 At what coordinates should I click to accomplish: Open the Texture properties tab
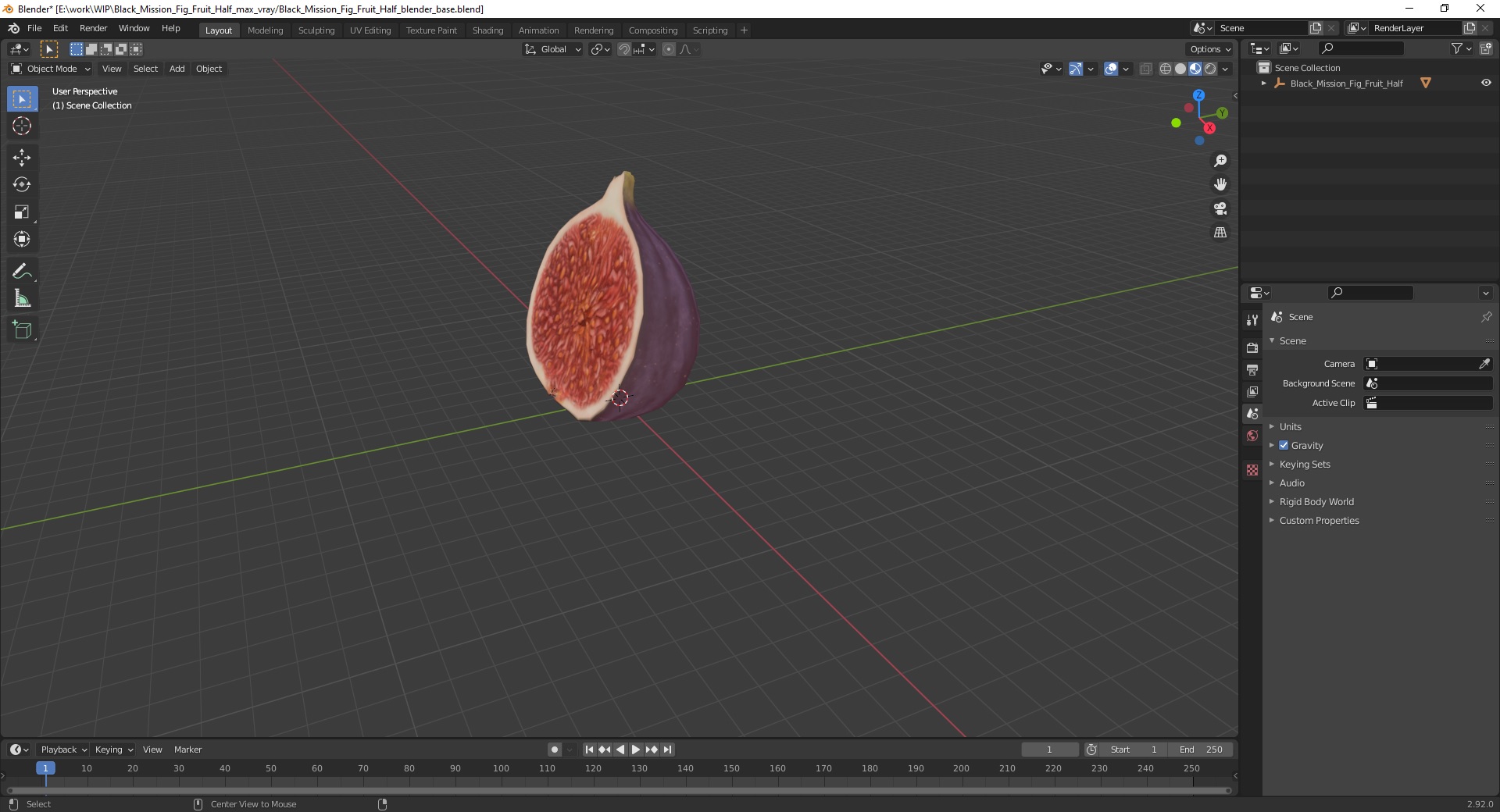pyautogui.click(x=1252, y=470)
